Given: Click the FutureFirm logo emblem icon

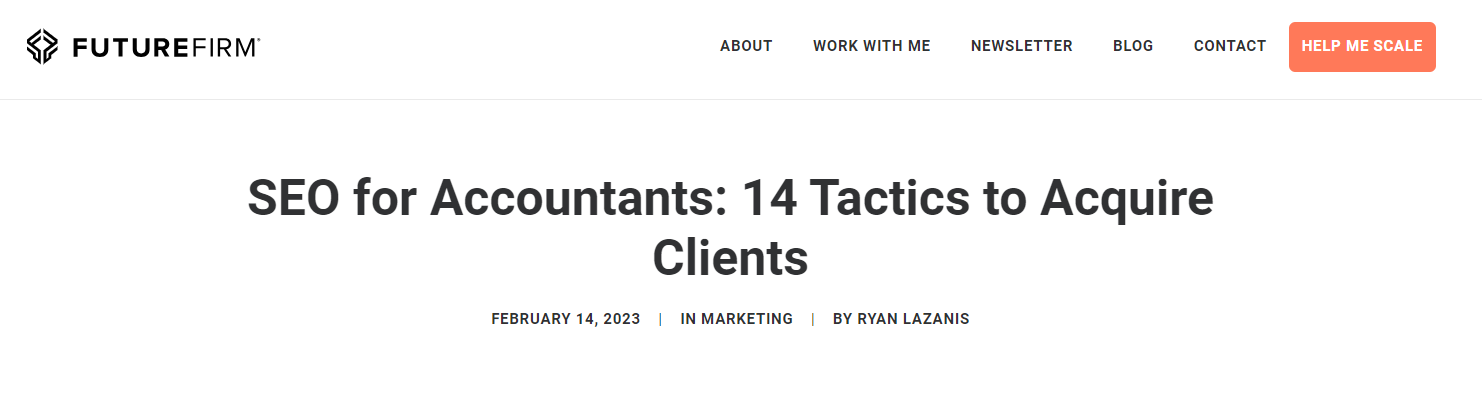Looking at the screenshot, I should coord(44,47).
